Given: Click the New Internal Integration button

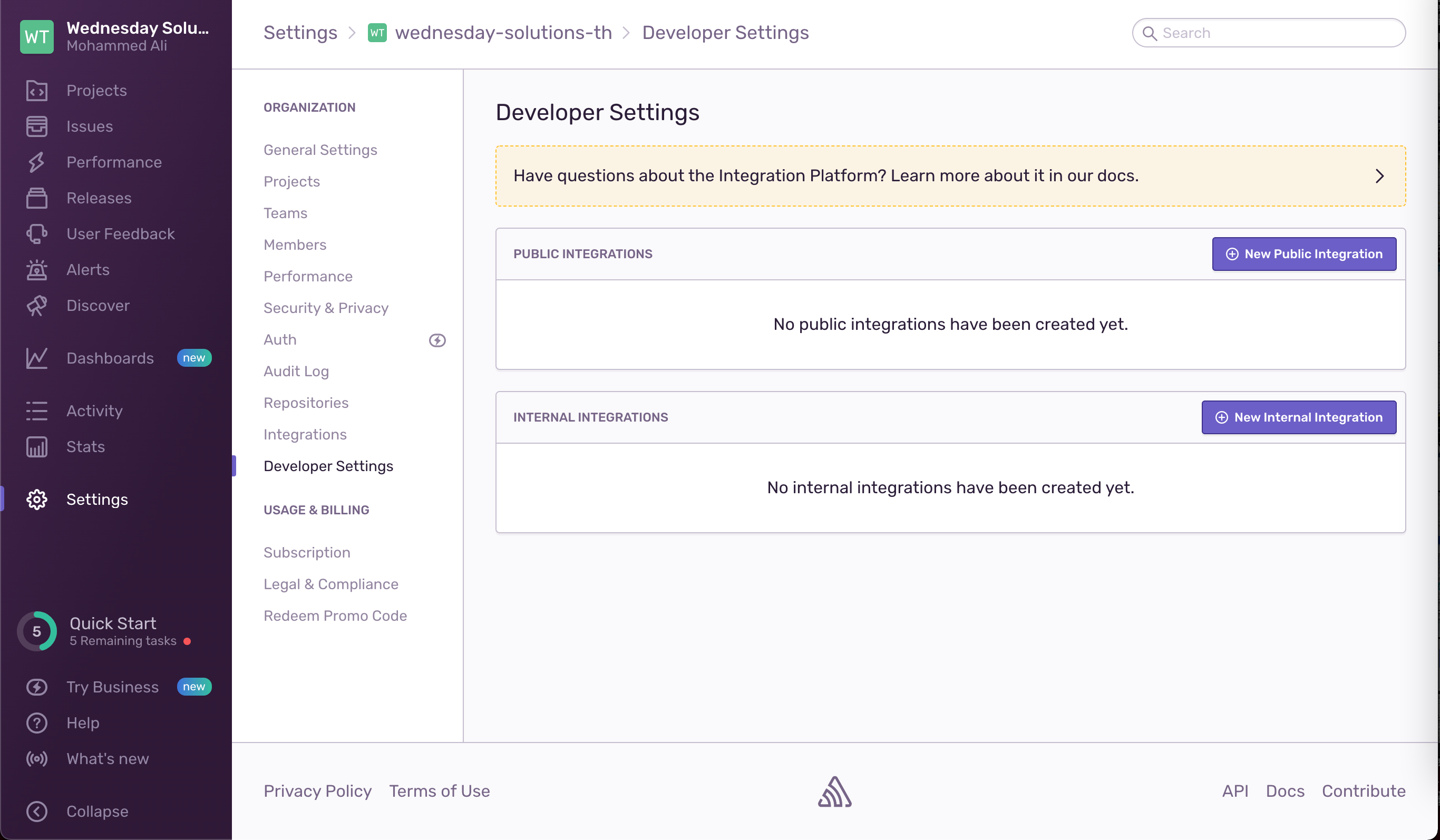Looking at the screenshot, I should (x=1298, y=418).
